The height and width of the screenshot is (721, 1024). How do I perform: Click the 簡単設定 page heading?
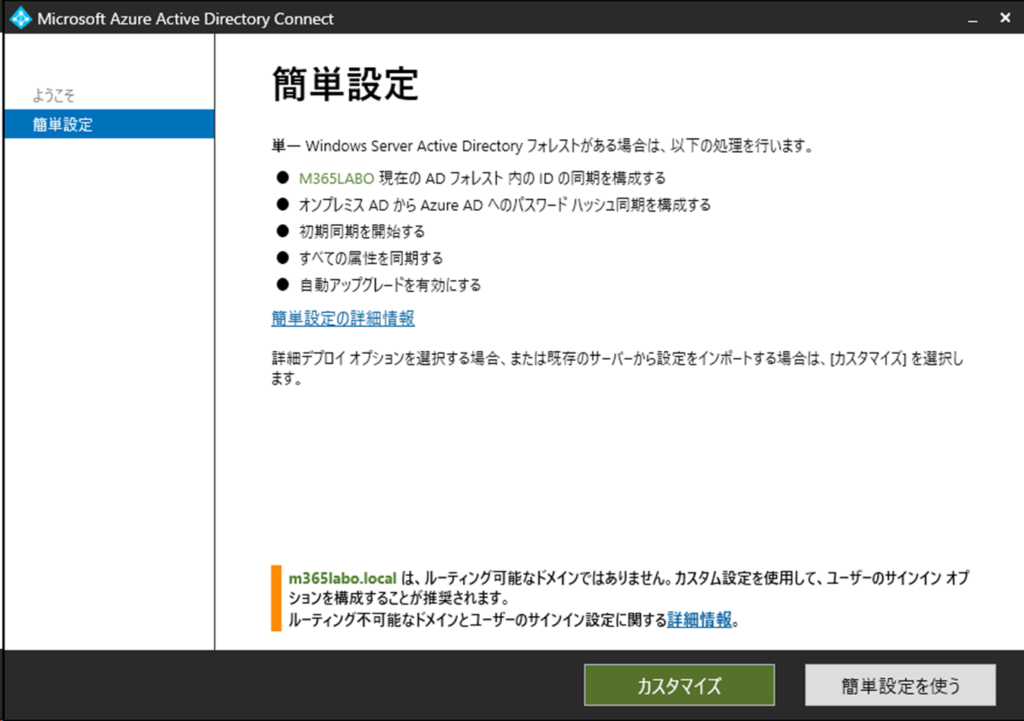coord(345,84)
